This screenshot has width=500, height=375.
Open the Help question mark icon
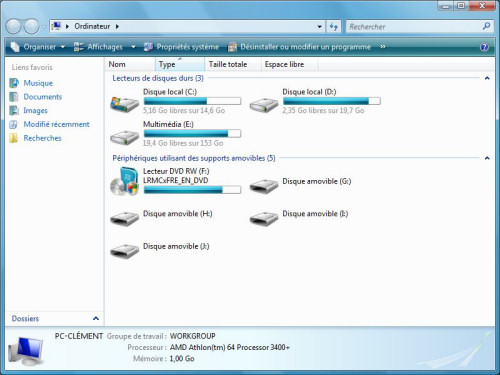tap(484, 47)
